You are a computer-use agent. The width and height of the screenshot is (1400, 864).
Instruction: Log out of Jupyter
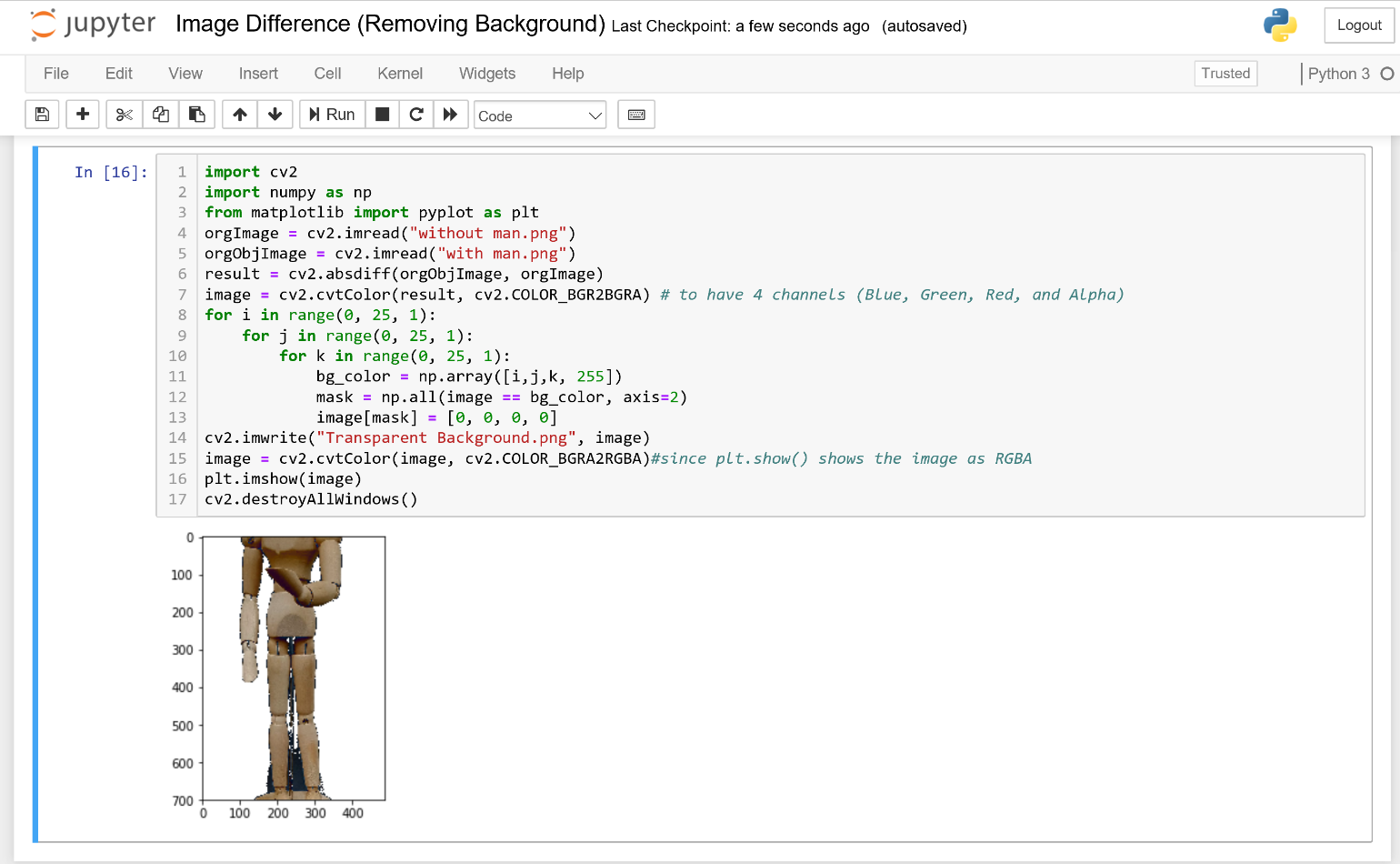1358,25
